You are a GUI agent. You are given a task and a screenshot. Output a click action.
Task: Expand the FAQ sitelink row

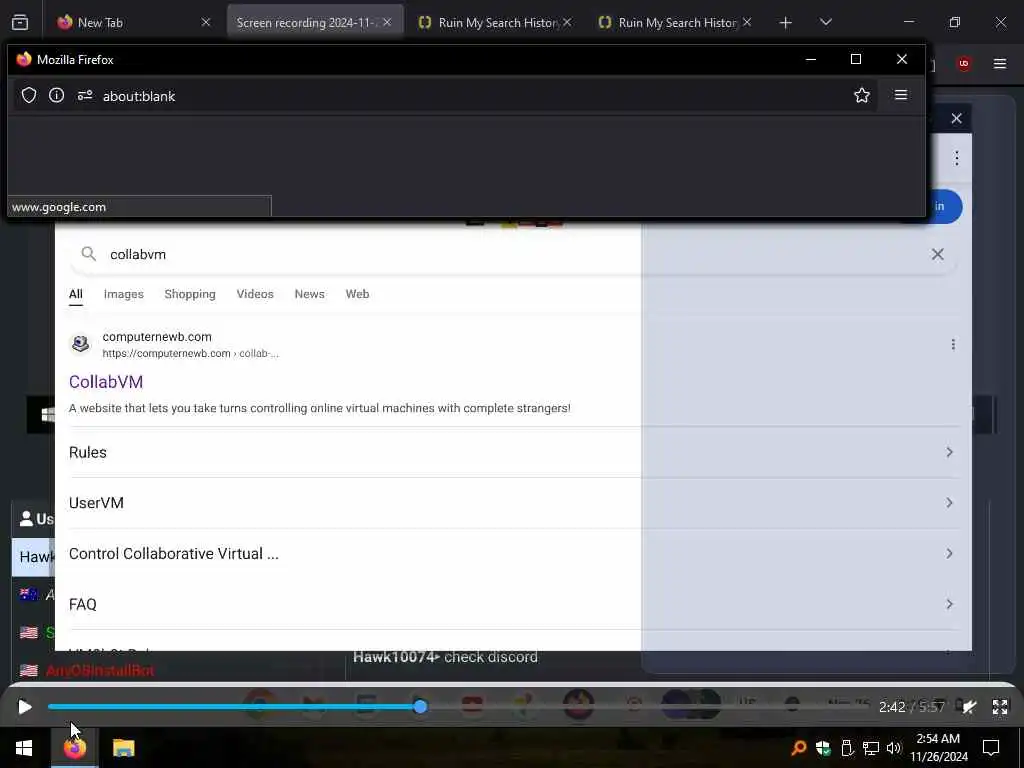pos(513,605)
